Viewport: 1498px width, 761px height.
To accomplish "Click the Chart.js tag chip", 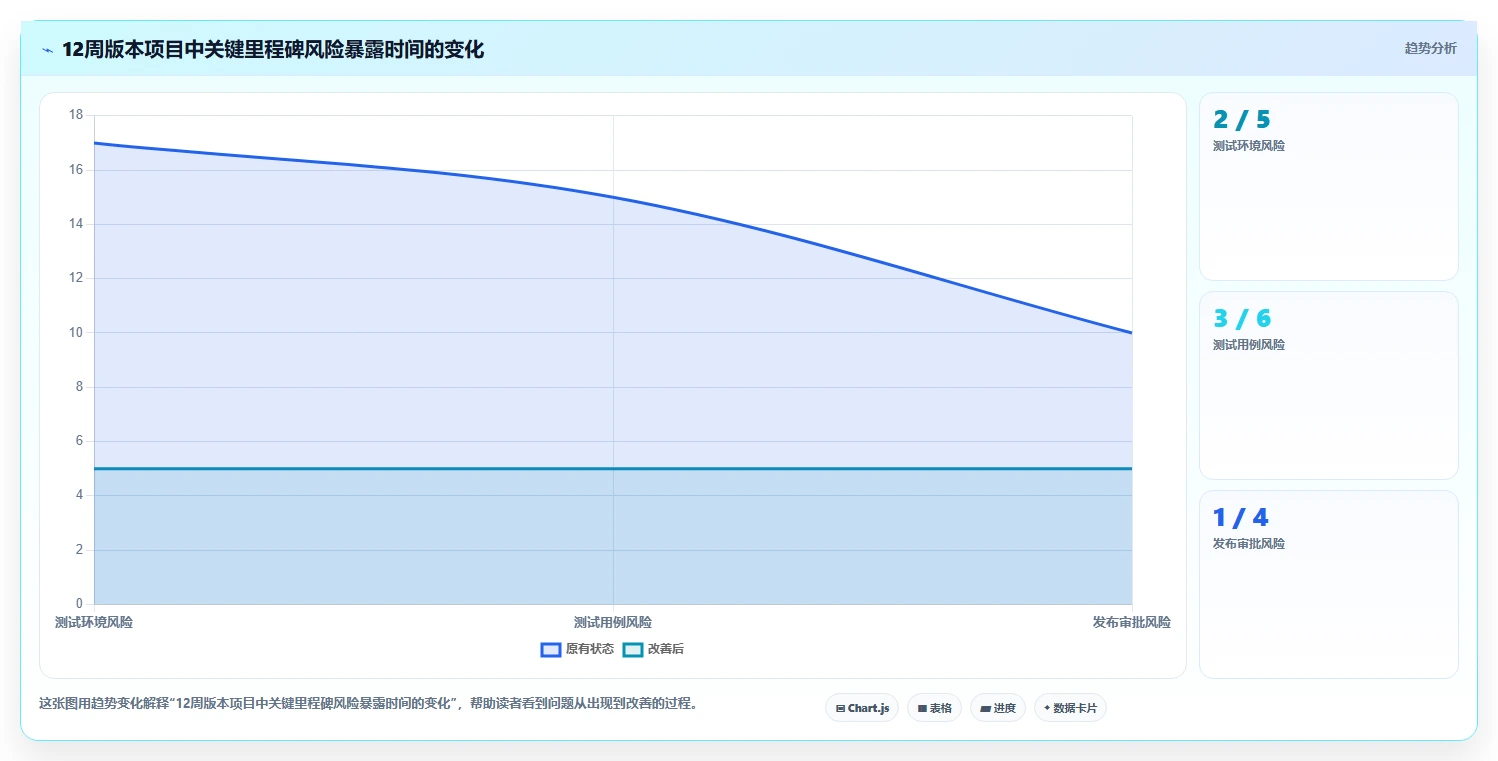I will click(x=862, y=708).
